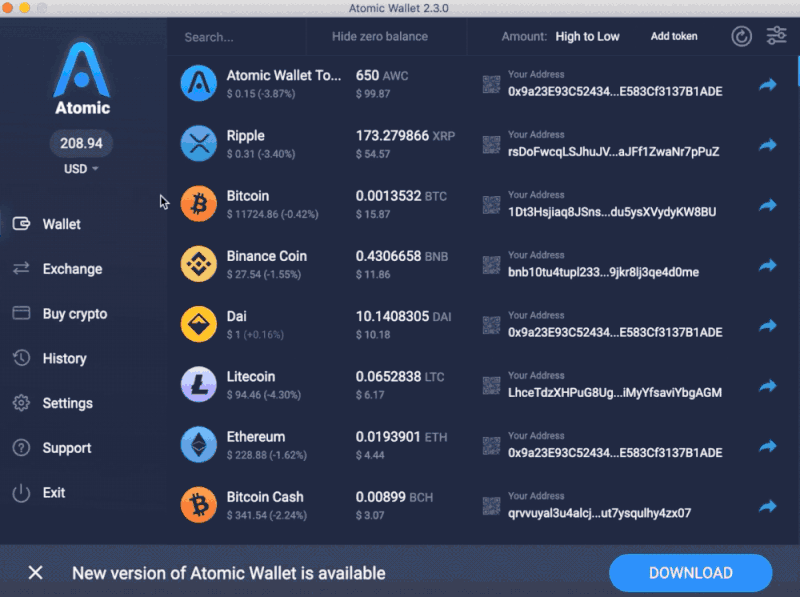
Task: Click the 0.4306658 BNB balance
Action: tap(402, 256)
